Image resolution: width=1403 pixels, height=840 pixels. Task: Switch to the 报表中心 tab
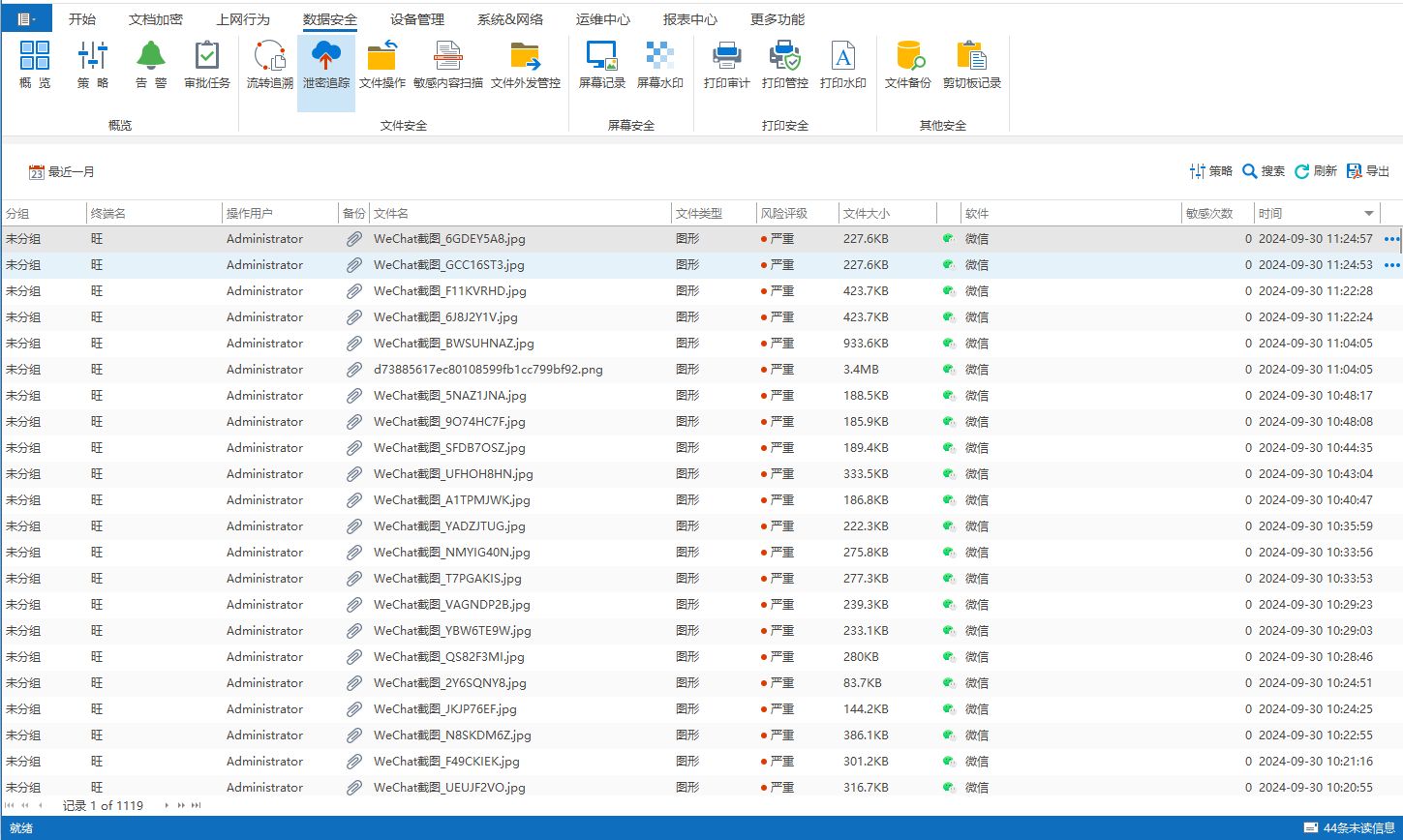coord(690,19)
